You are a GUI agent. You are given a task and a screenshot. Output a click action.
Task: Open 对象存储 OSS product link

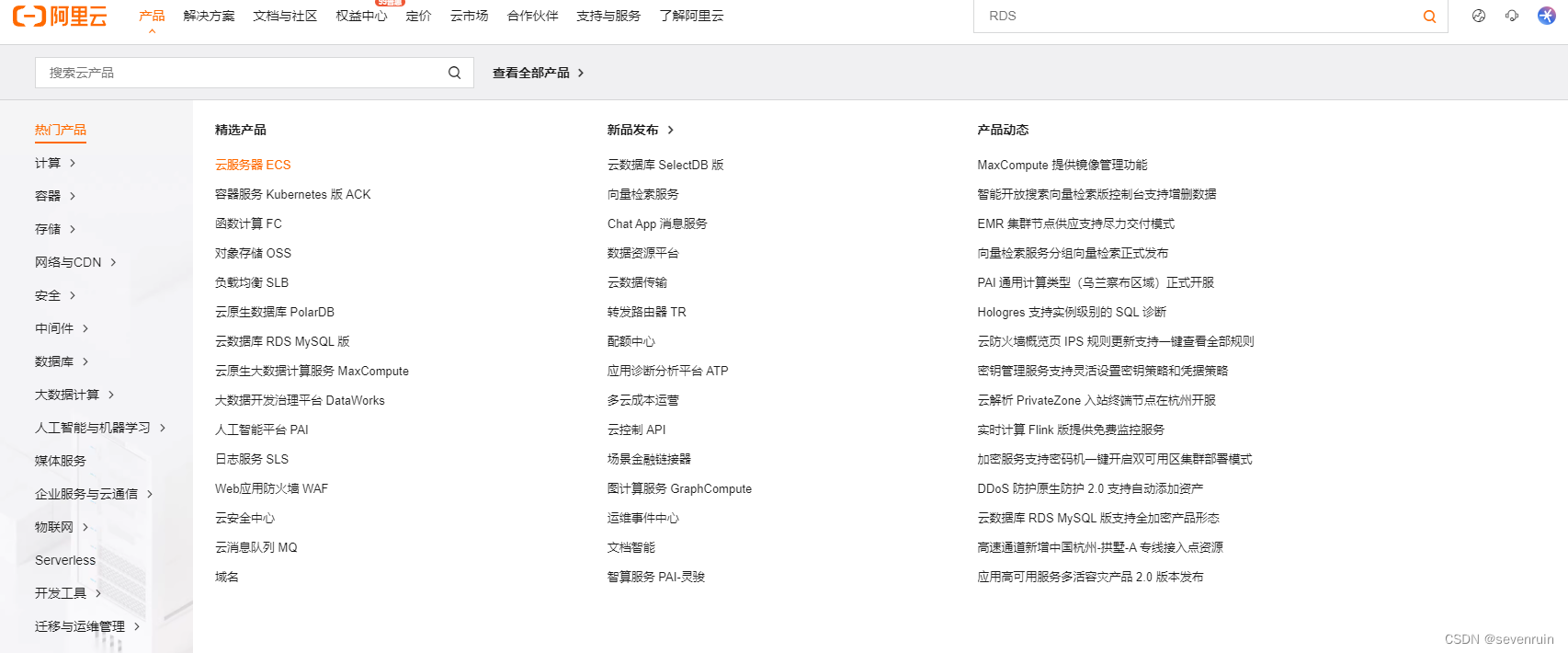[x=253, y=253]
